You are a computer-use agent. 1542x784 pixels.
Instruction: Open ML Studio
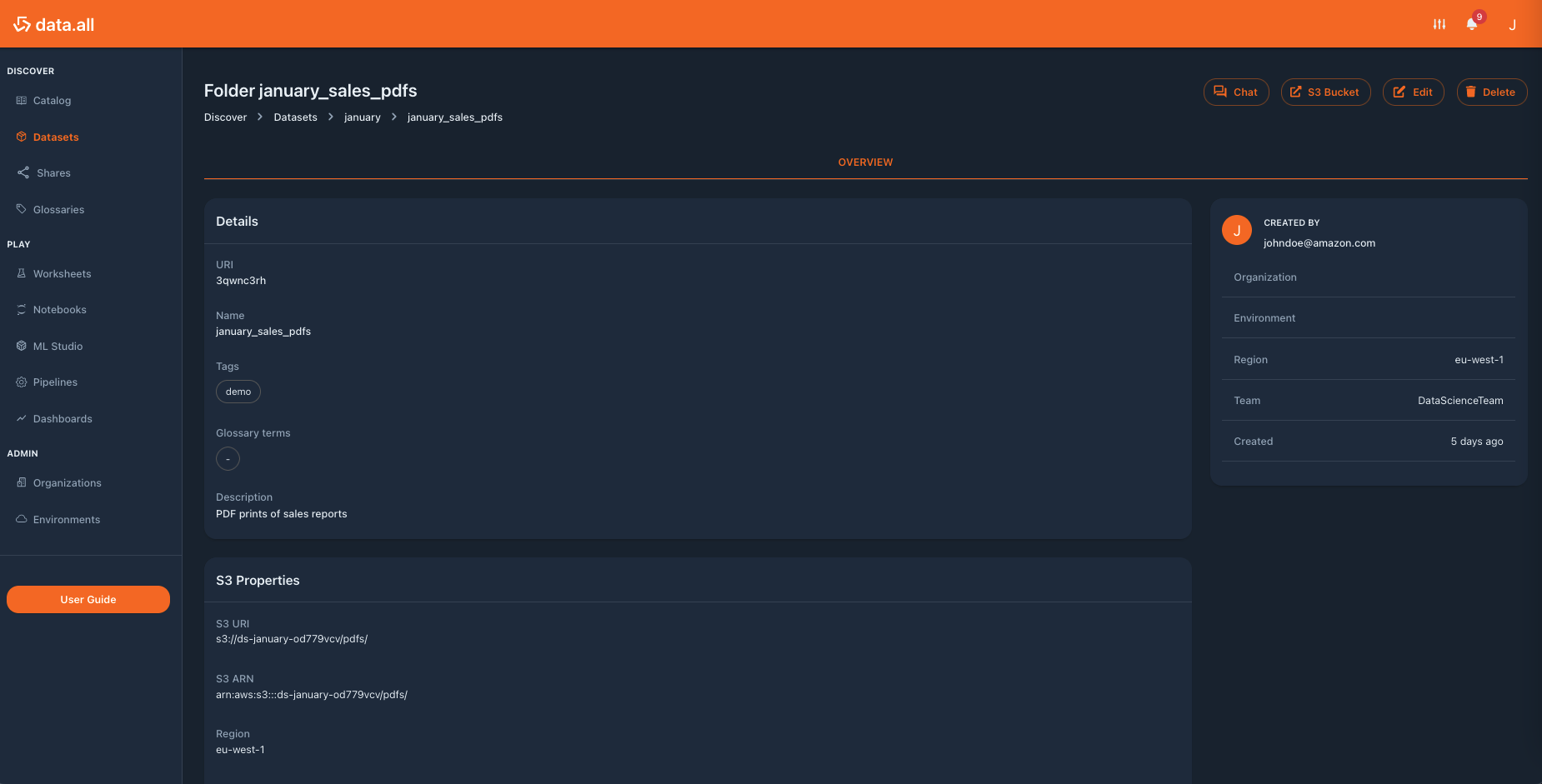pos(58,346)
